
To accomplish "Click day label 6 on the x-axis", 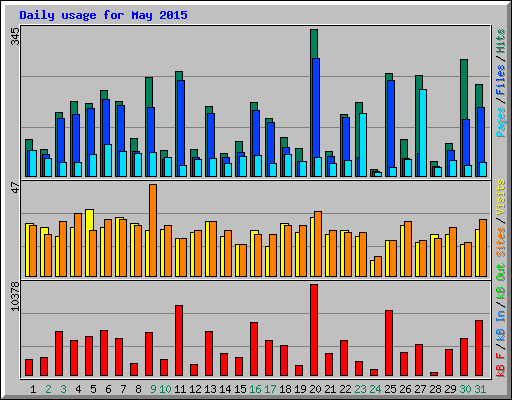I will click(x=108, y=389).
